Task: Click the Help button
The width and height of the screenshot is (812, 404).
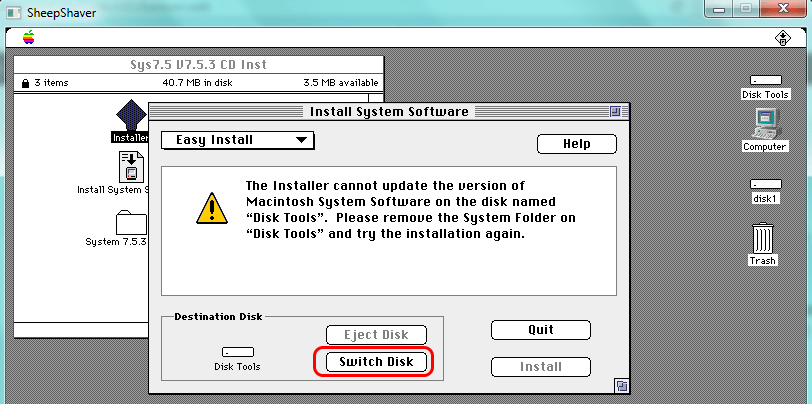Action: (x=576, y=144)
